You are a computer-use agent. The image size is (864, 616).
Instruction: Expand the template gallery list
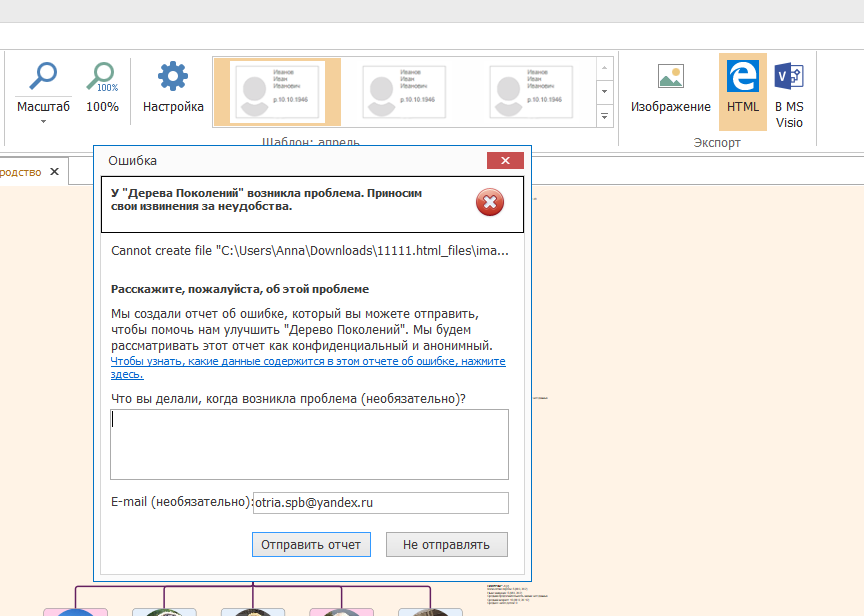(x=604, y=116)
